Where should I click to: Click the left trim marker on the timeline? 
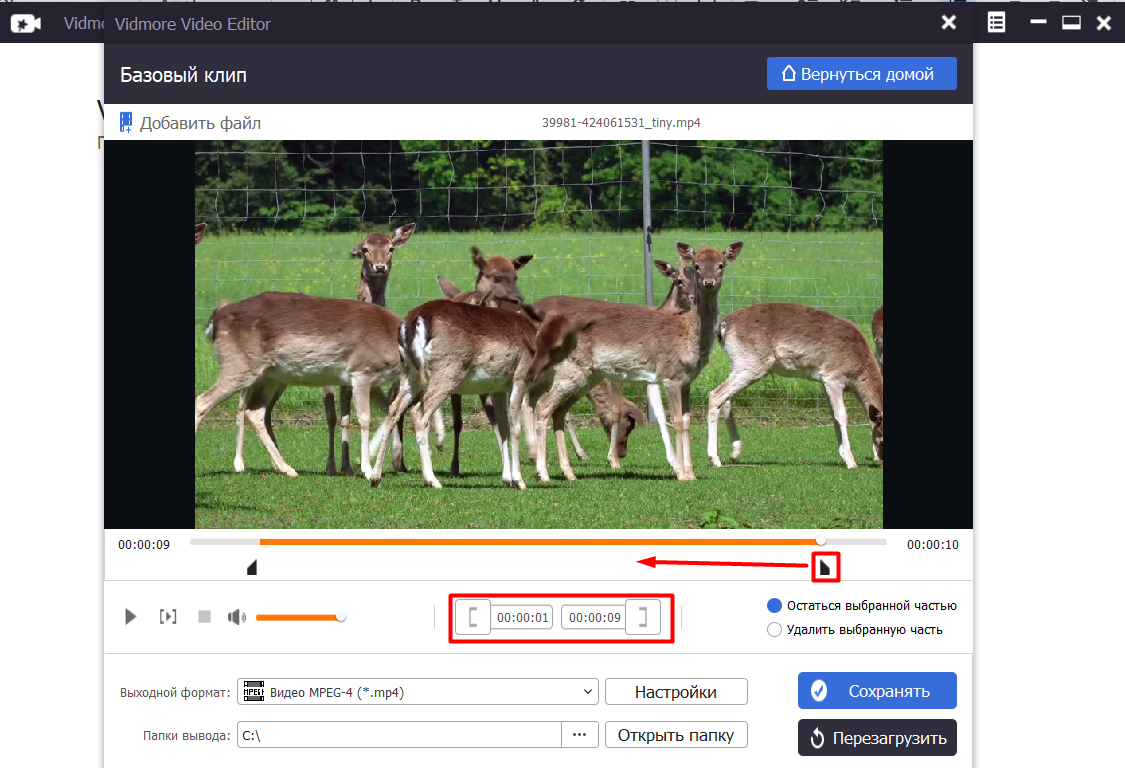[x=252, y=568]
